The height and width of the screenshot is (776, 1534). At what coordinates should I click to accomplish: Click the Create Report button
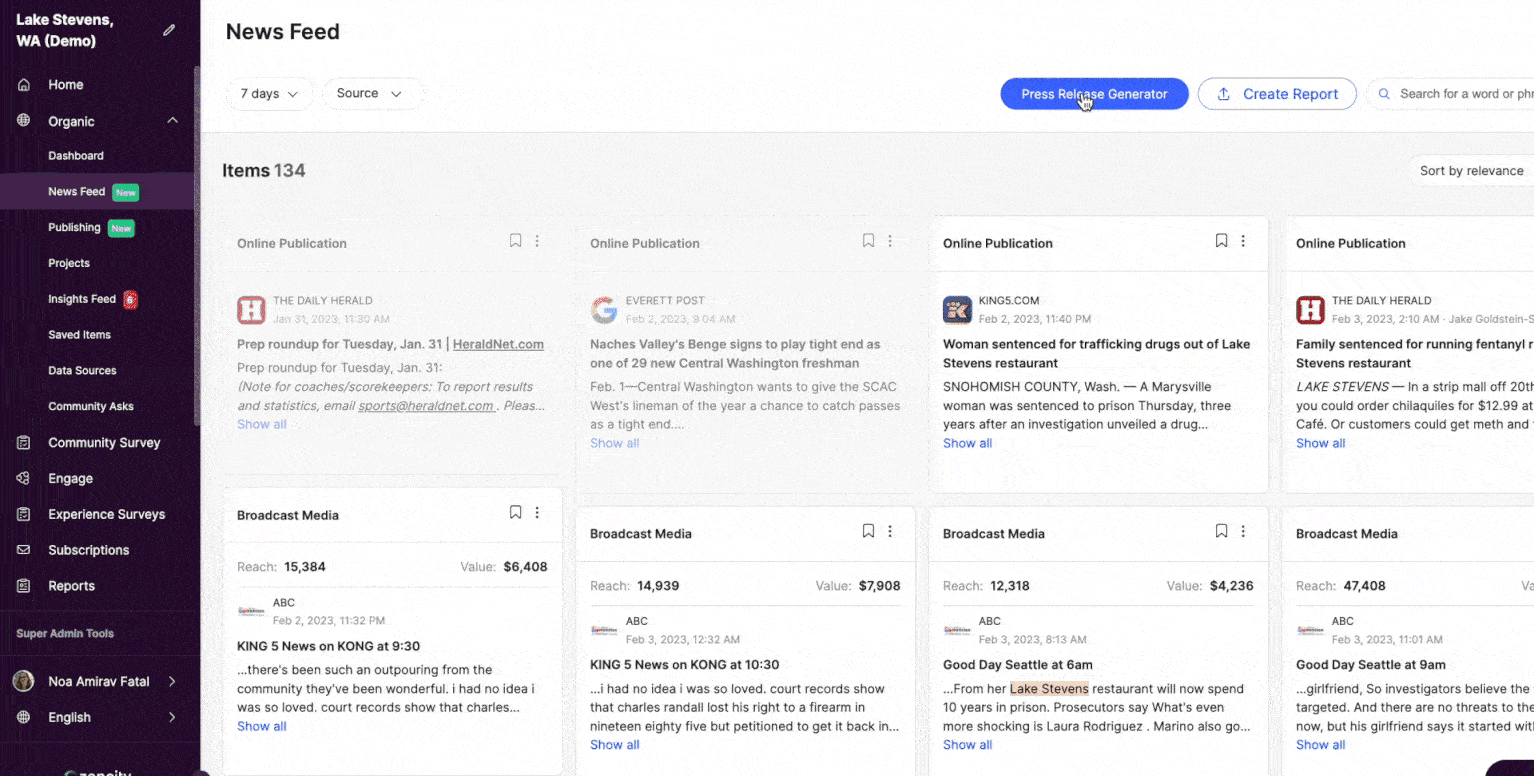coord(1277,94)
